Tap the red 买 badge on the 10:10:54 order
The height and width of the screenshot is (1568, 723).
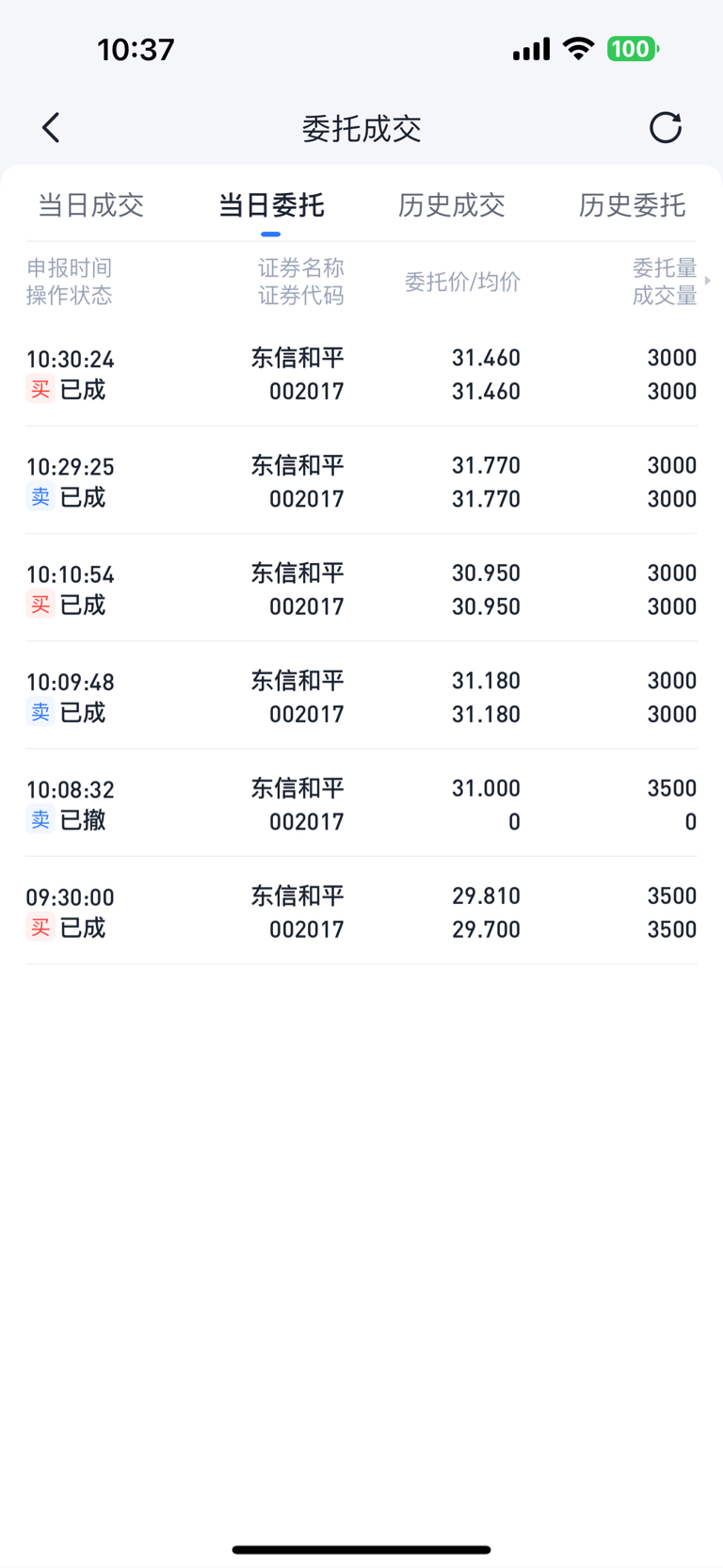(x=40, y=605)
